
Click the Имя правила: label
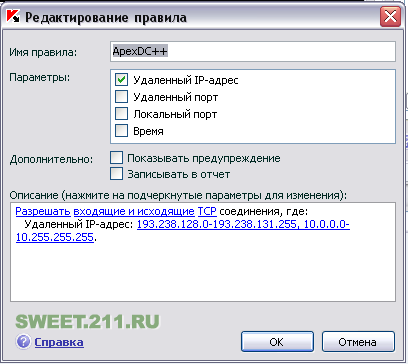(43, 52)
